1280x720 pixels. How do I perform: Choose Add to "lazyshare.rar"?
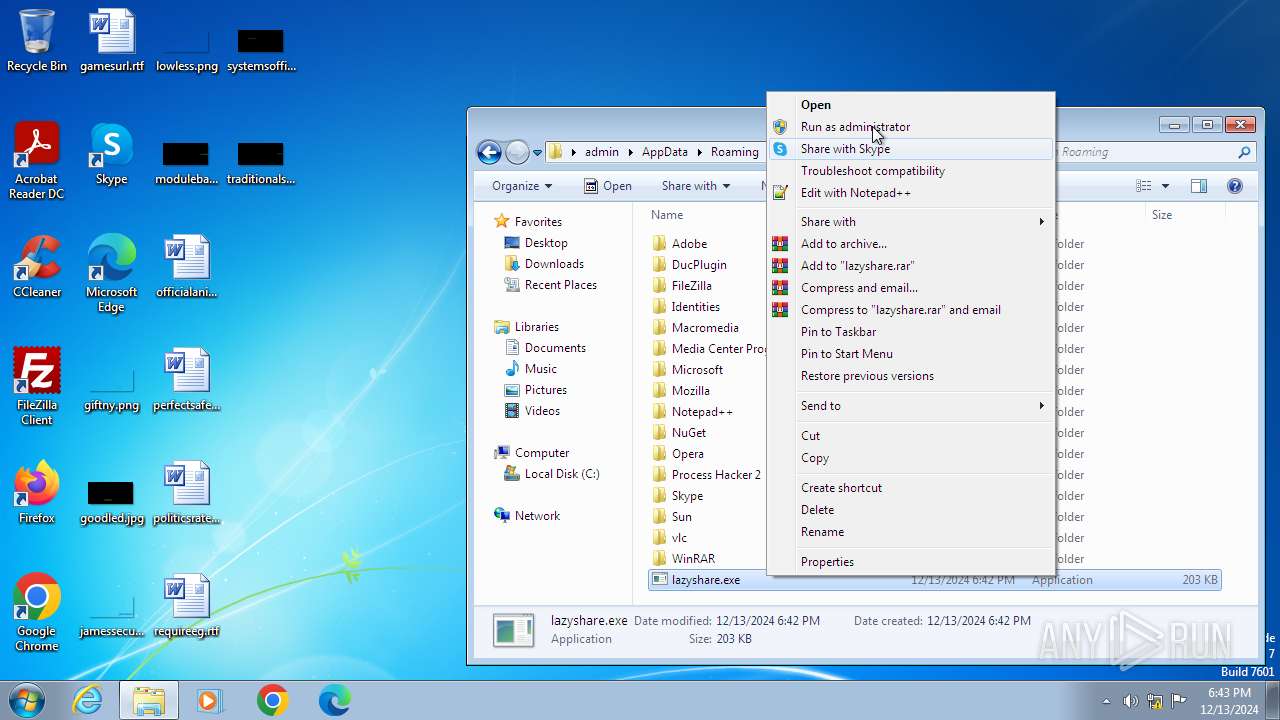[911, 265]
